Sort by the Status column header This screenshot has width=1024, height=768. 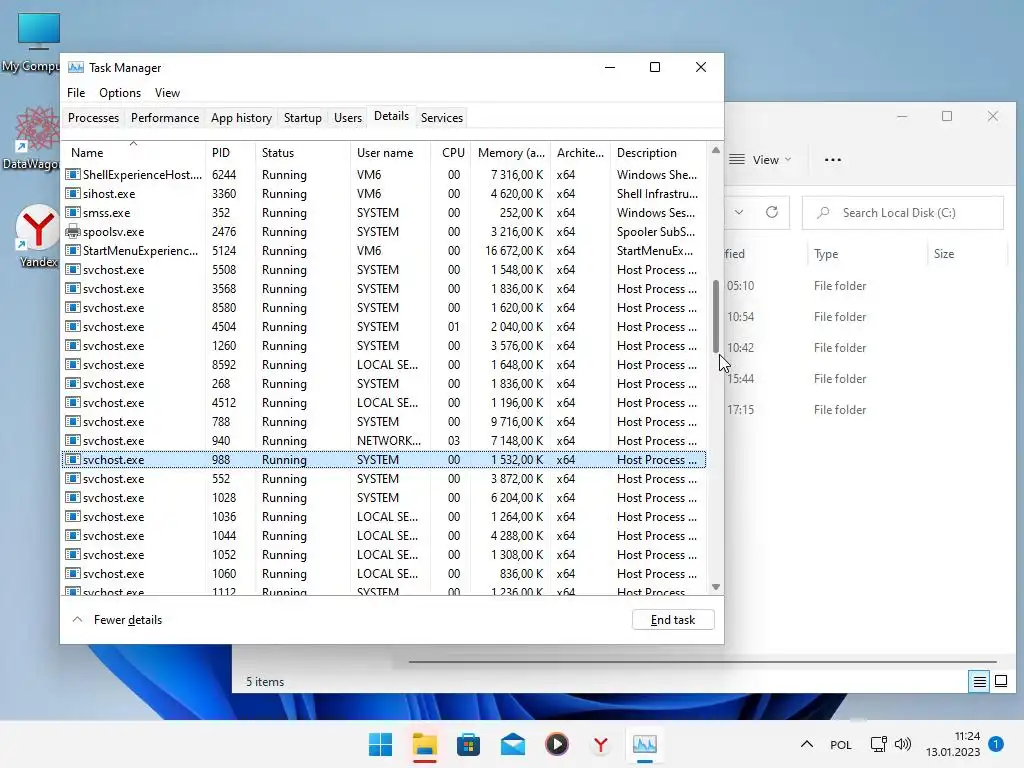click(302, 152)
